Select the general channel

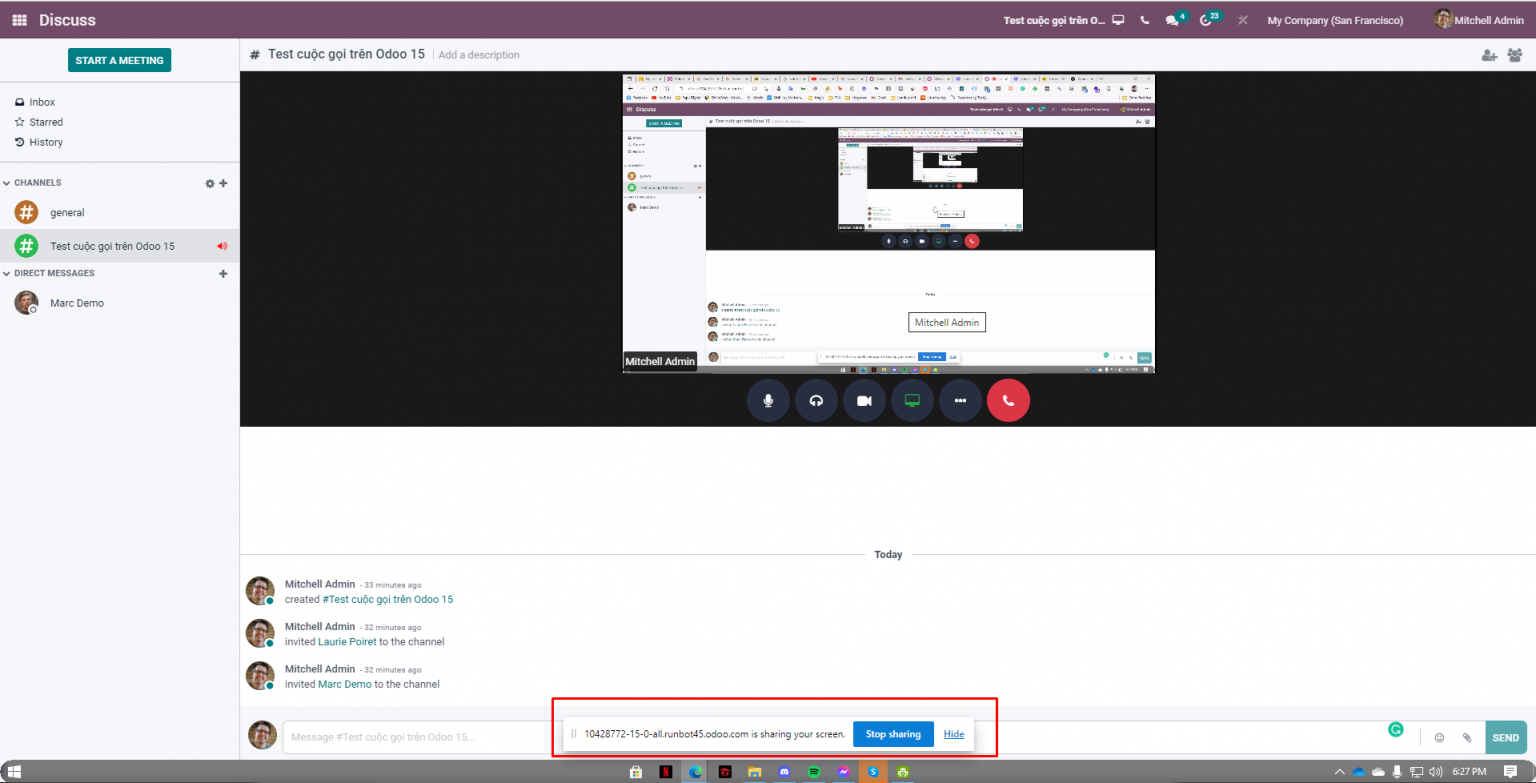coord(67,213)
